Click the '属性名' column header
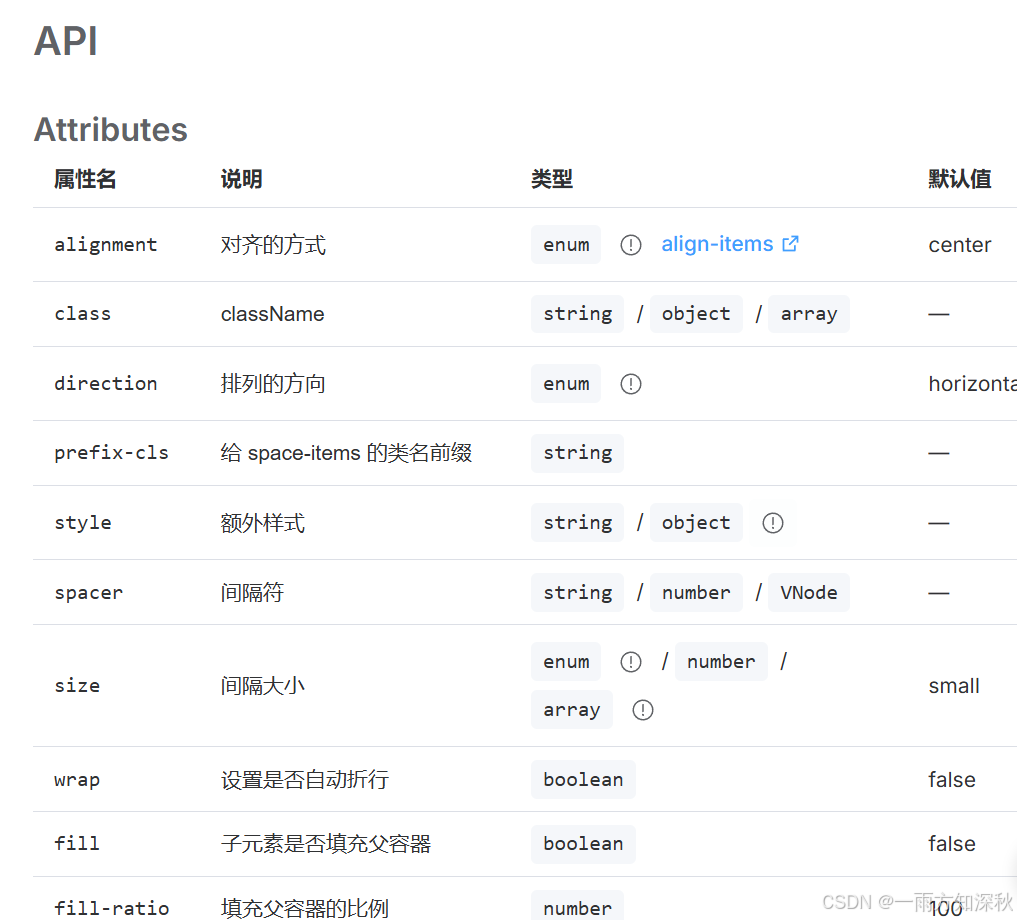The height and width of the screenshot is (920, 1017). click(85, 179)
